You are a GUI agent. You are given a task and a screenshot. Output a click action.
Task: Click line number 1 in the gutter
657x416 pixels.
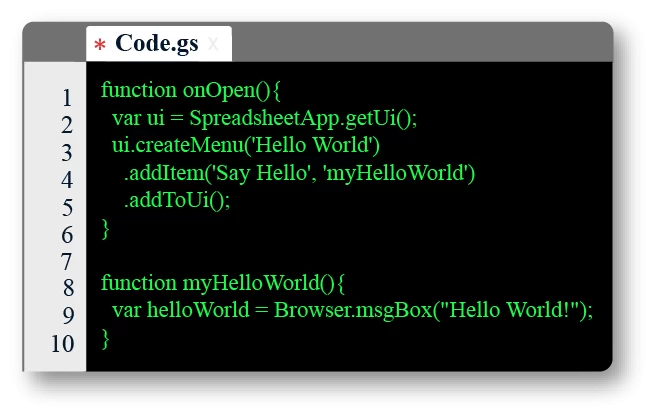click(66, 98)
